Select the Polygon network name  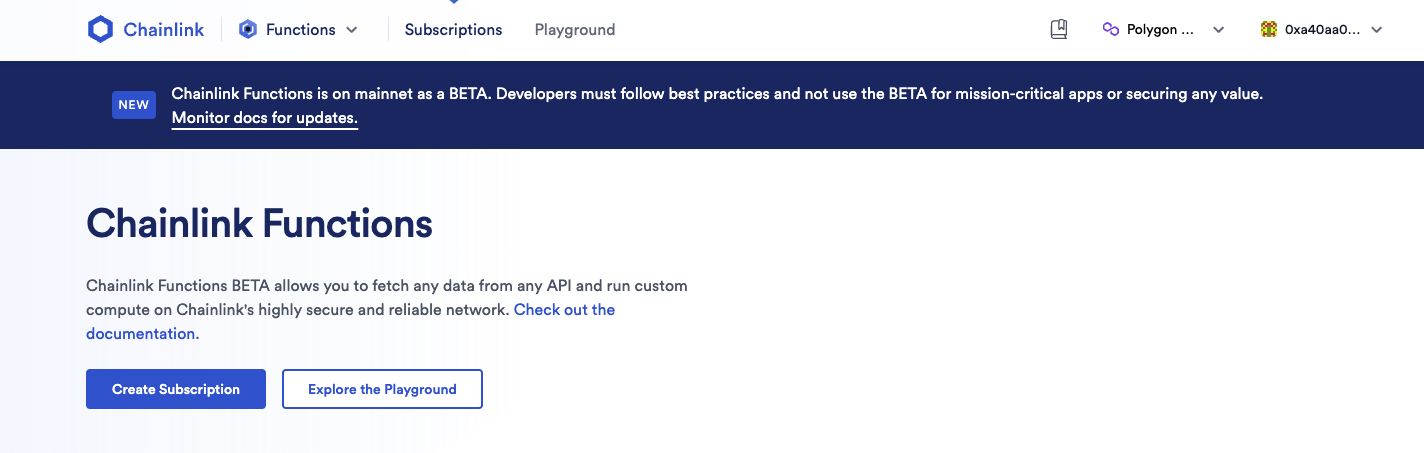tap(1160, 30)
